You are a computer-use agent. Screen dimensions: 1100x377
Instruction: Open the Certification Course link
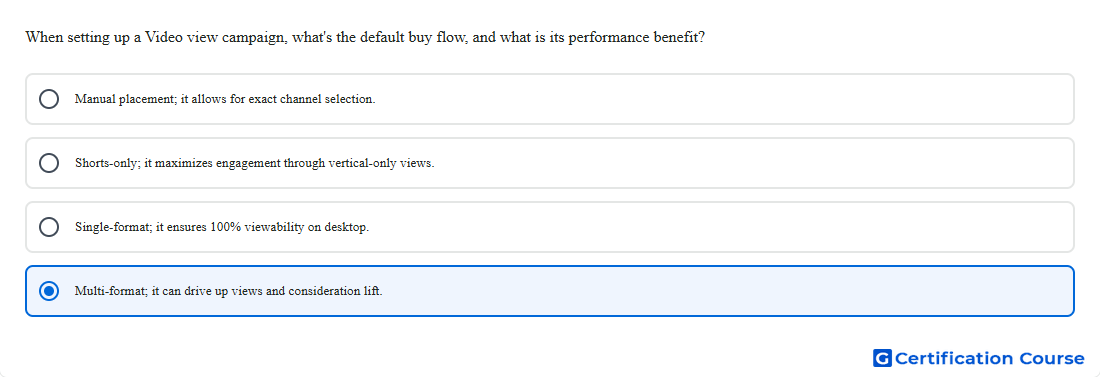pyautogui.click(x=979, y=359)
